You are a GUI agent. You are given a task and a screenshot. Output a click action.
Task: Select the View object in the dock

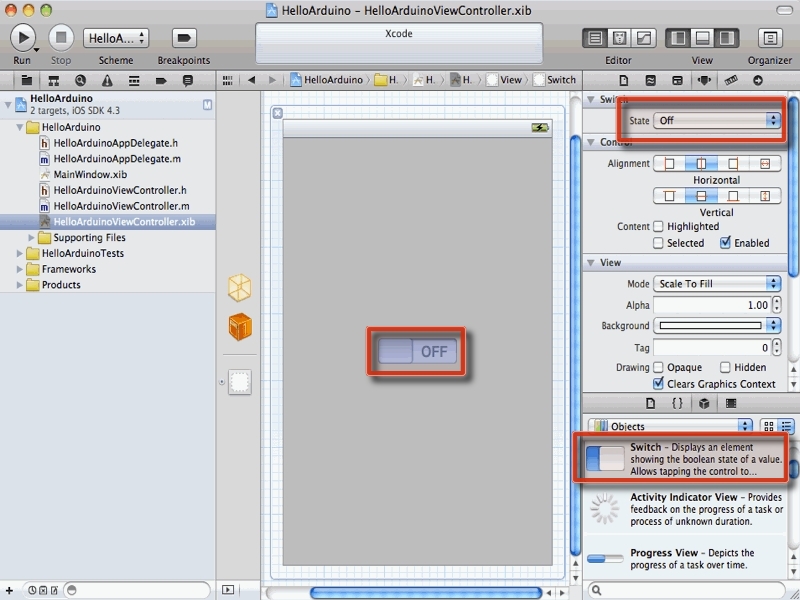(x=240, y=382)
